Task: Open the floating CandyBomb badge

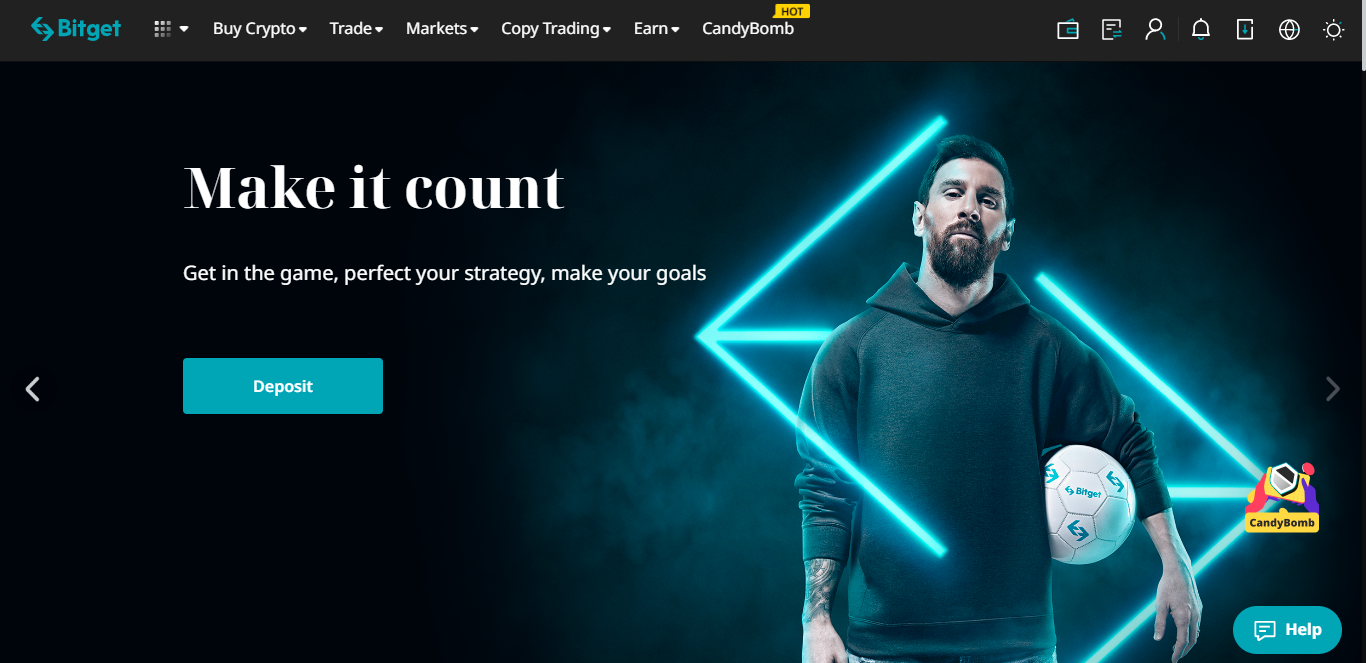Action: pos(1282,497)
